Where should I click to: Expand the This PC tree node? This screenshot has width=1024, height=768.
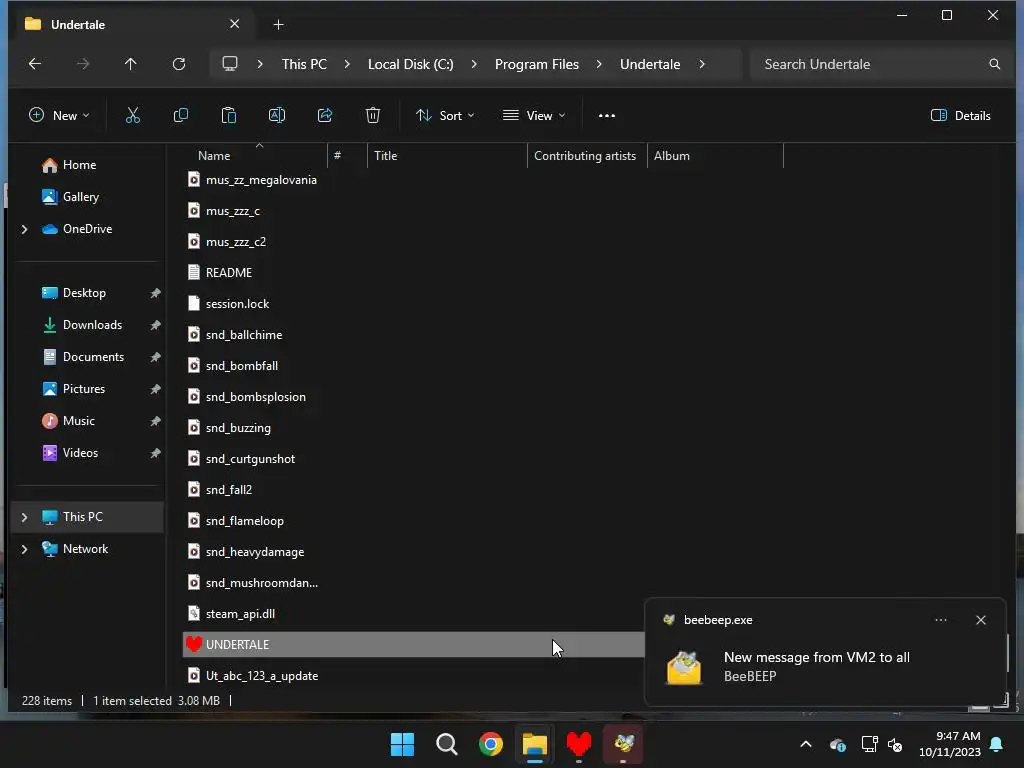24,517
